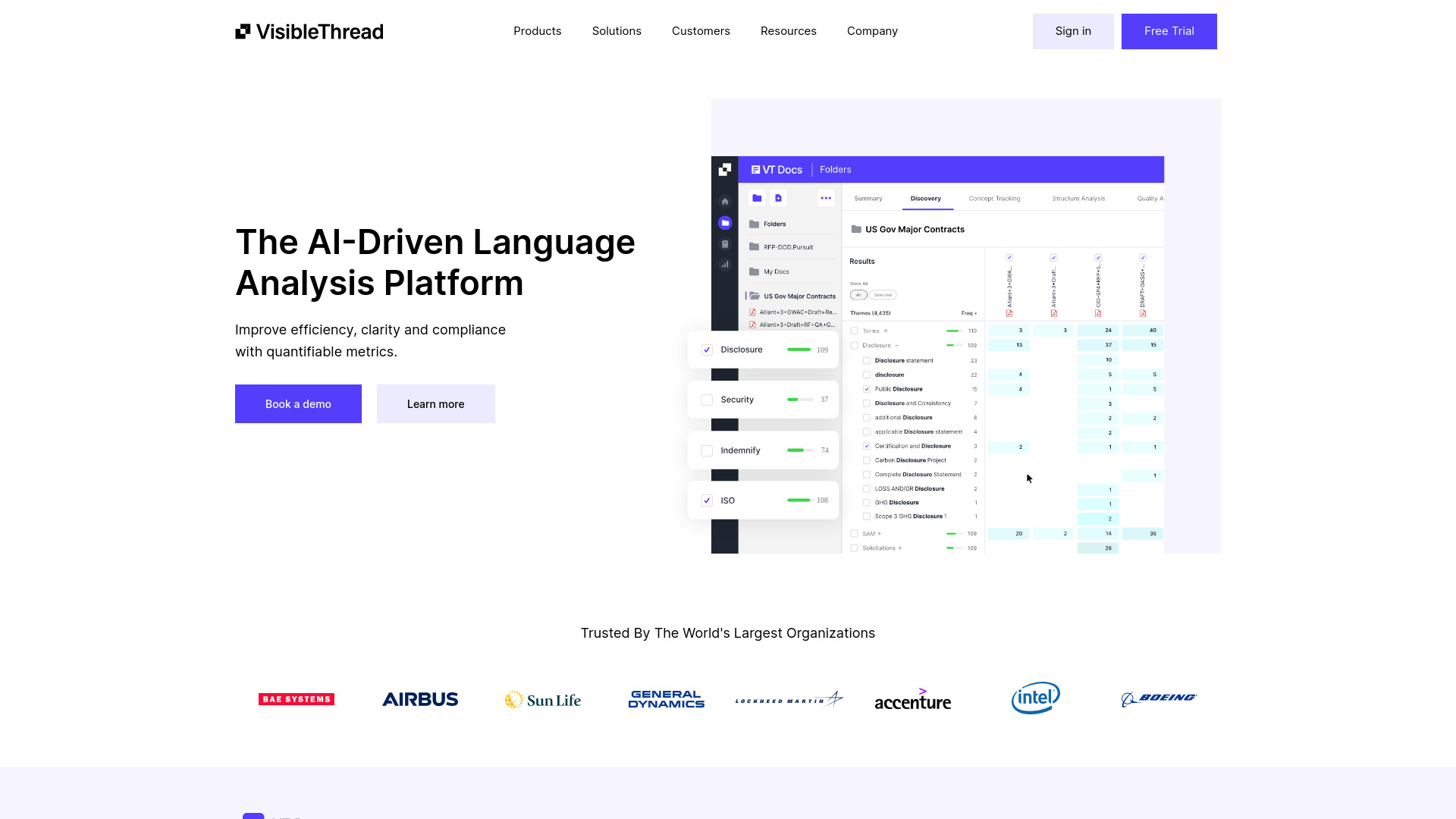Click the RFP-CCD-Pursuit folder item
Image resolution: width=1456 pixels, height=819 pixels.
788,247
